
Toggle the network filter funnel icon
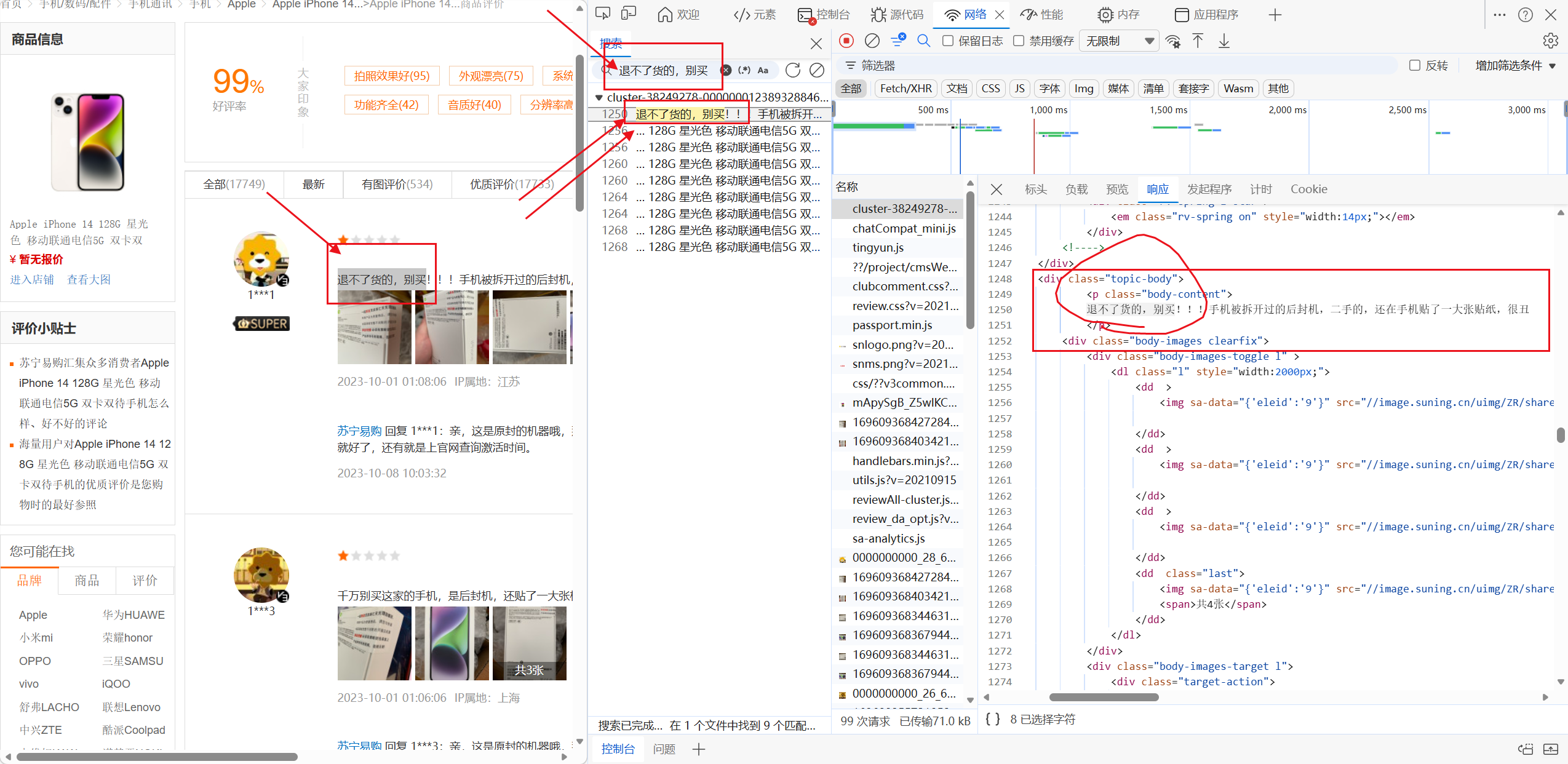(898, 41)
